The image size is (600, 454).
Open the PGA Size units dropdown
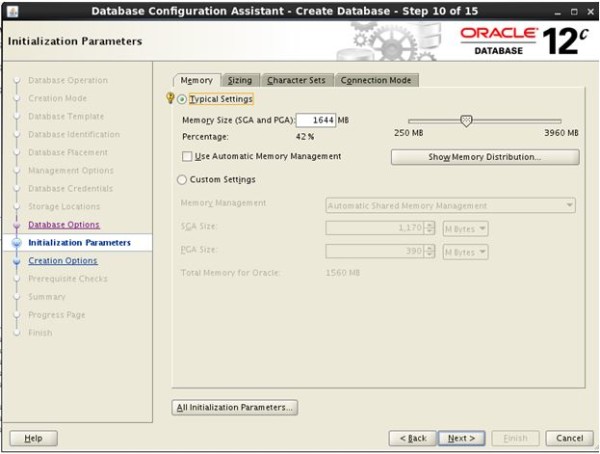[465, 252]
